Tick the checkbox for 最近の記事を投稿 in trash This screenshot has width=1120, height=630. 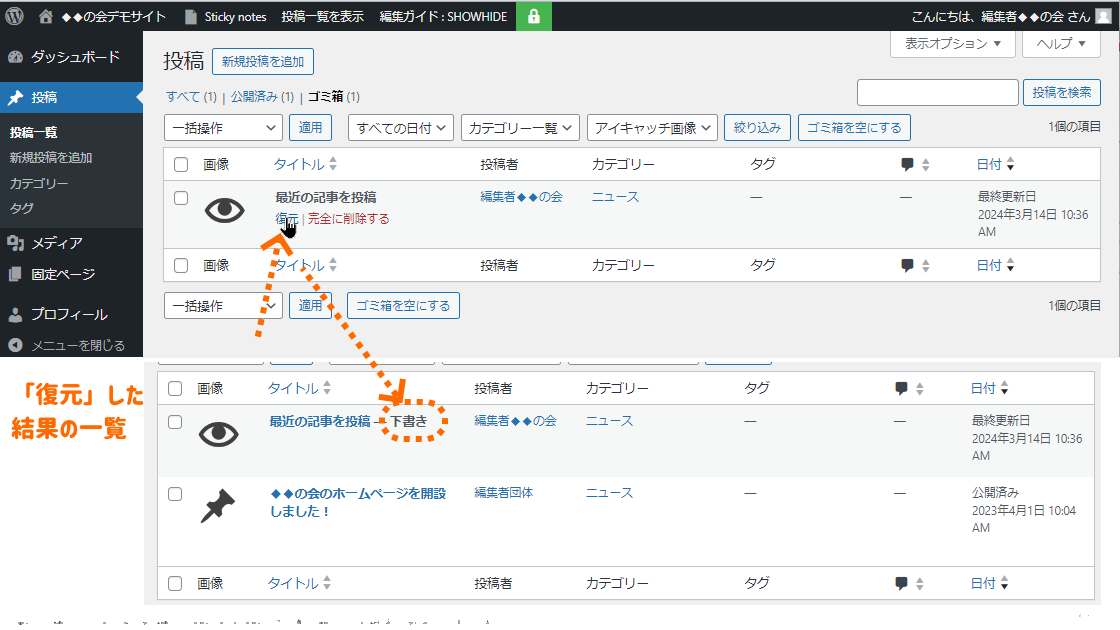pos(181,198)
